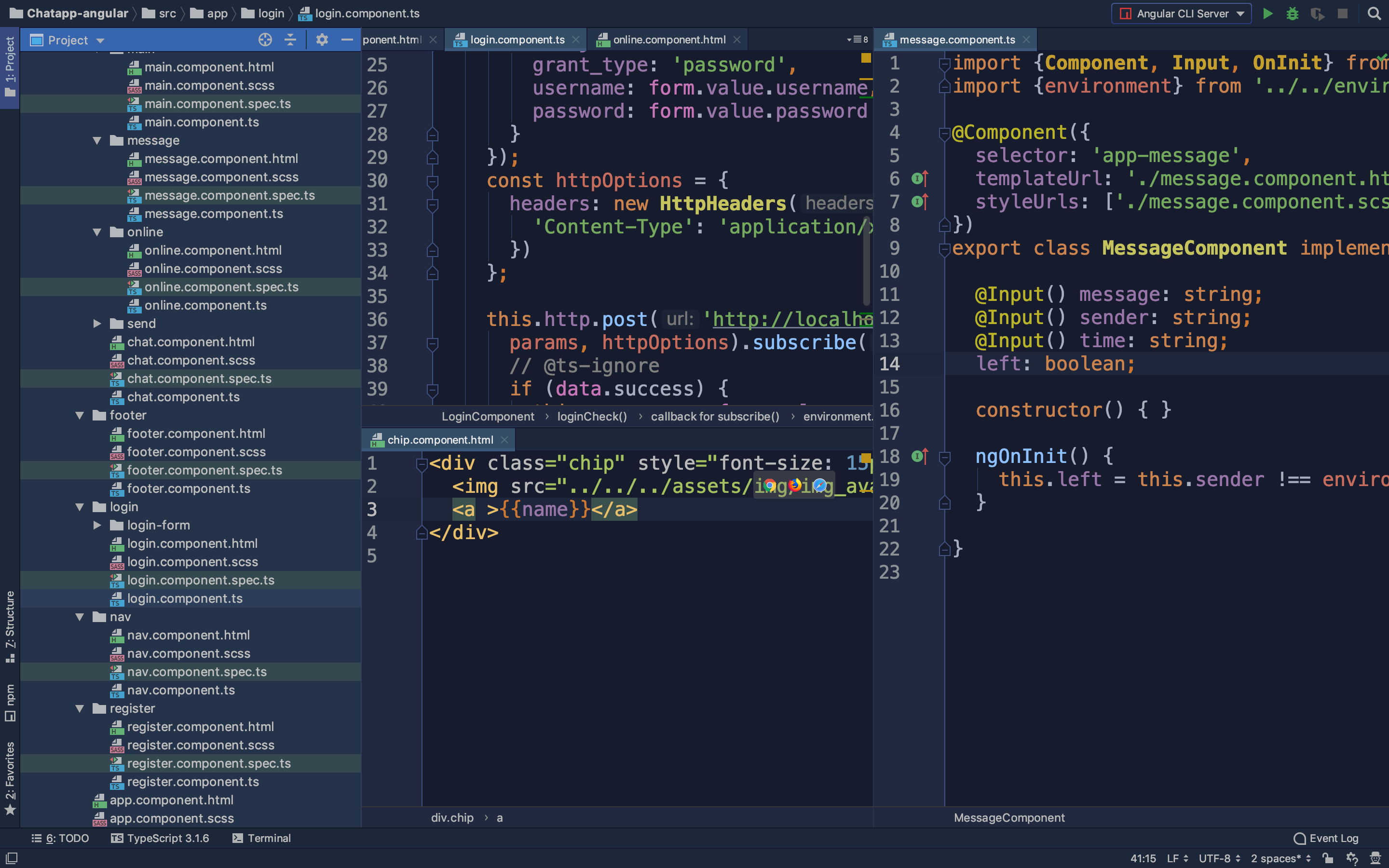This screenshot has width=1389, height=868.
Task: Toggle read-only lock icon in status bar
Action: pos(1328,858)
